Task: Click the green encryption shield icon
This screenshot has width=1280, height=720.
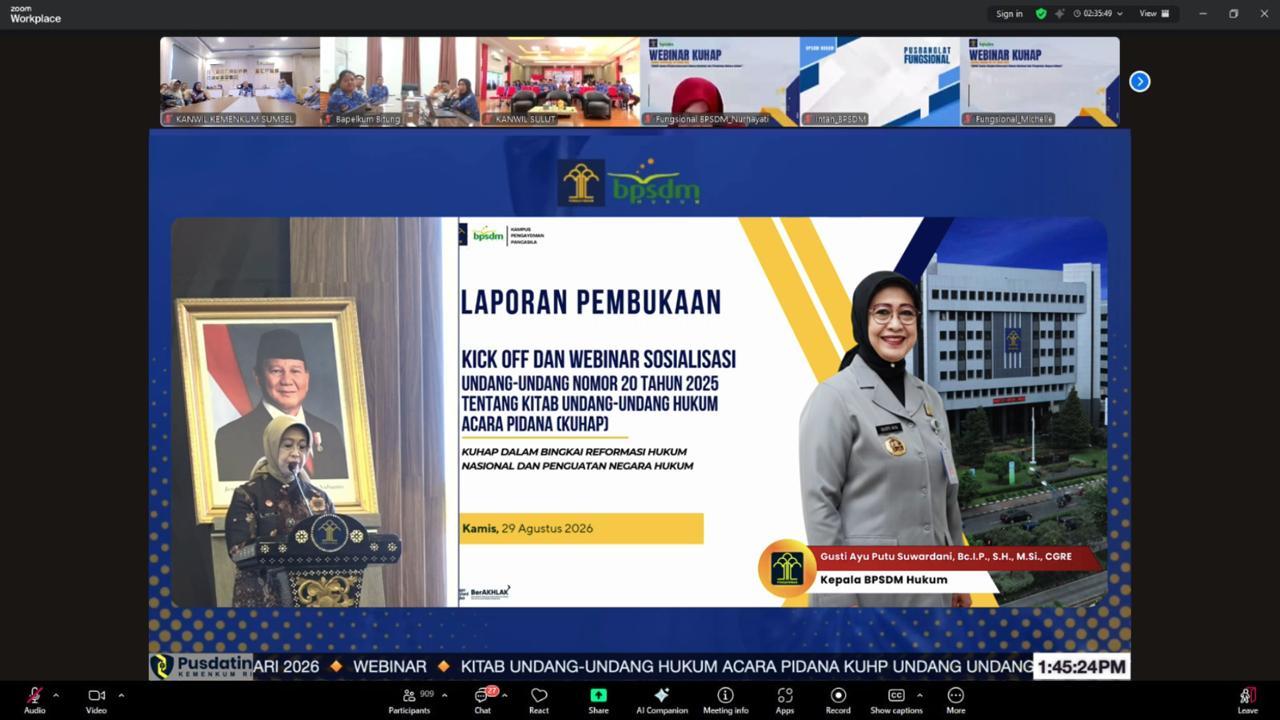Action: tap(1041, 14)
